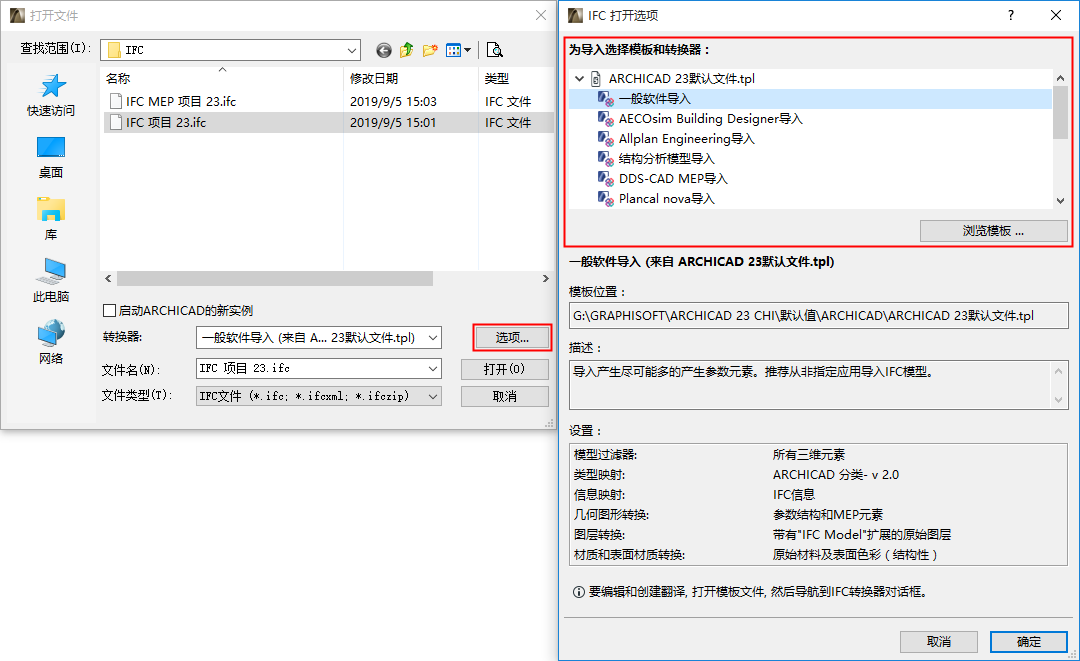Click ARCHICAD 分类- v 2.0 setting value
This screenshot has width=1080, height=661.
tap(835, 474)
